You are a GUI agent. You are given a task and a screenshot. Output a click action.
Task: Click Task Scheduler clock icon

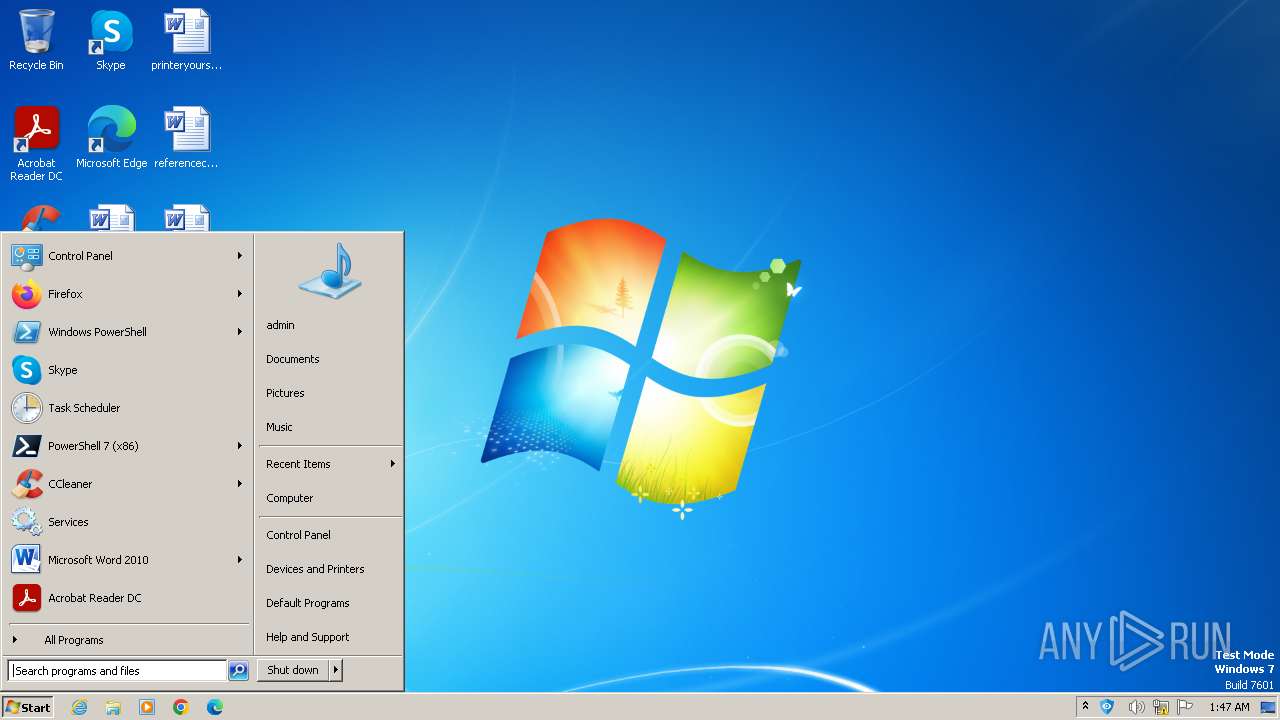tap(26, 408)
